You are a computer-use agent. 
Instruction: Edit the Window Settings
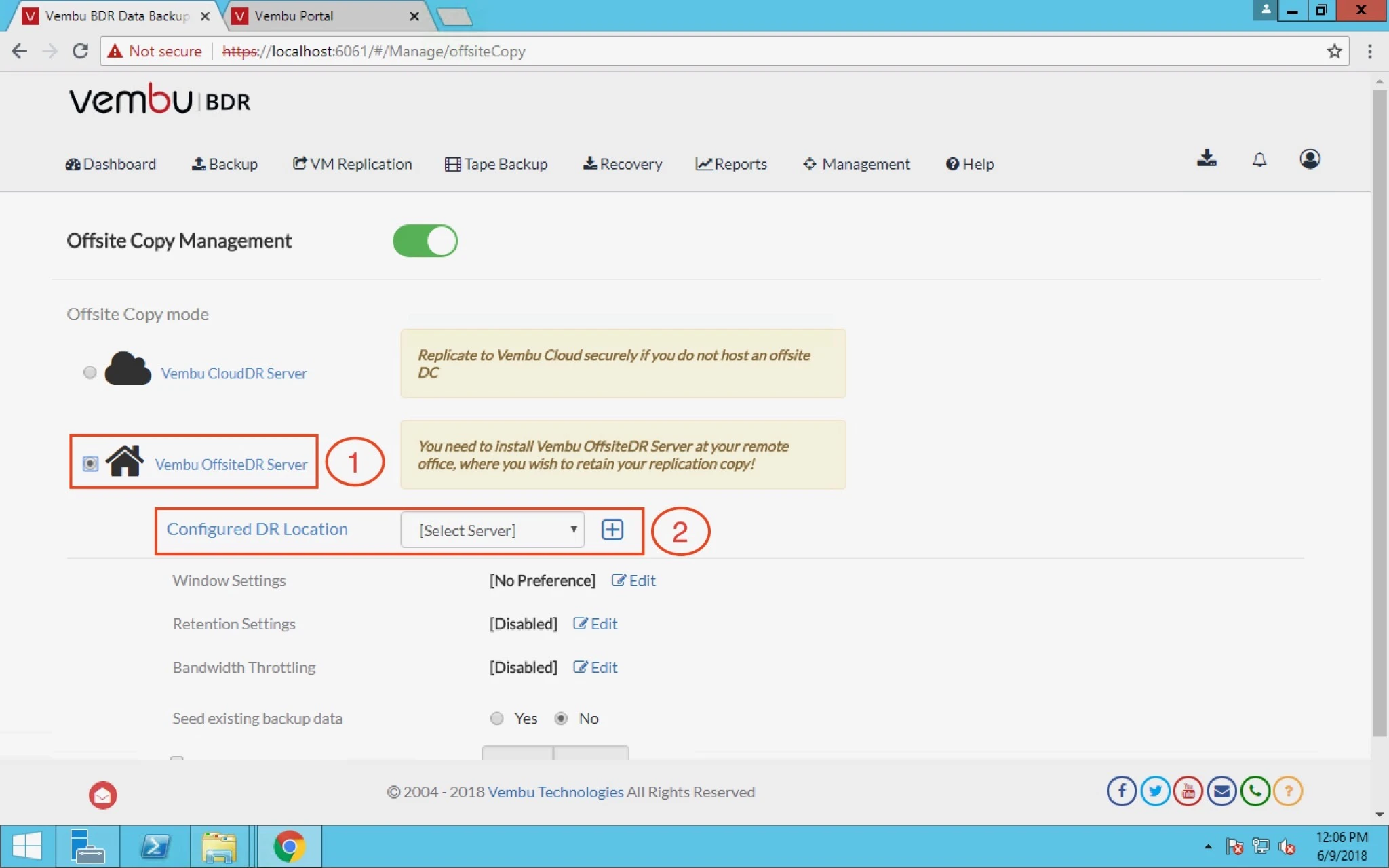tap(633, 580)
